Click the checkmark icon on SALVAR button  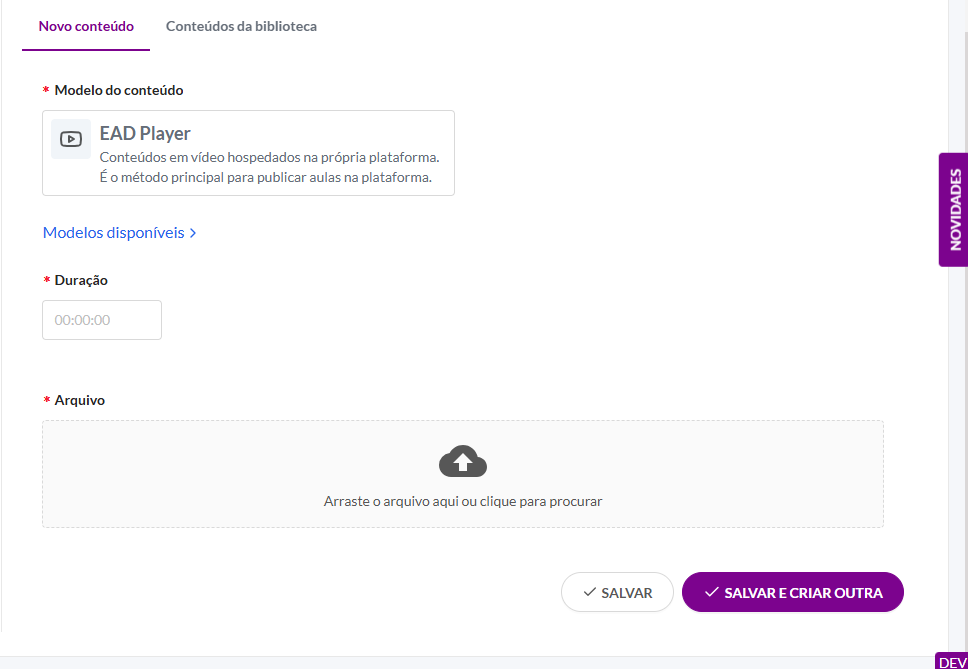click(590, 592)
